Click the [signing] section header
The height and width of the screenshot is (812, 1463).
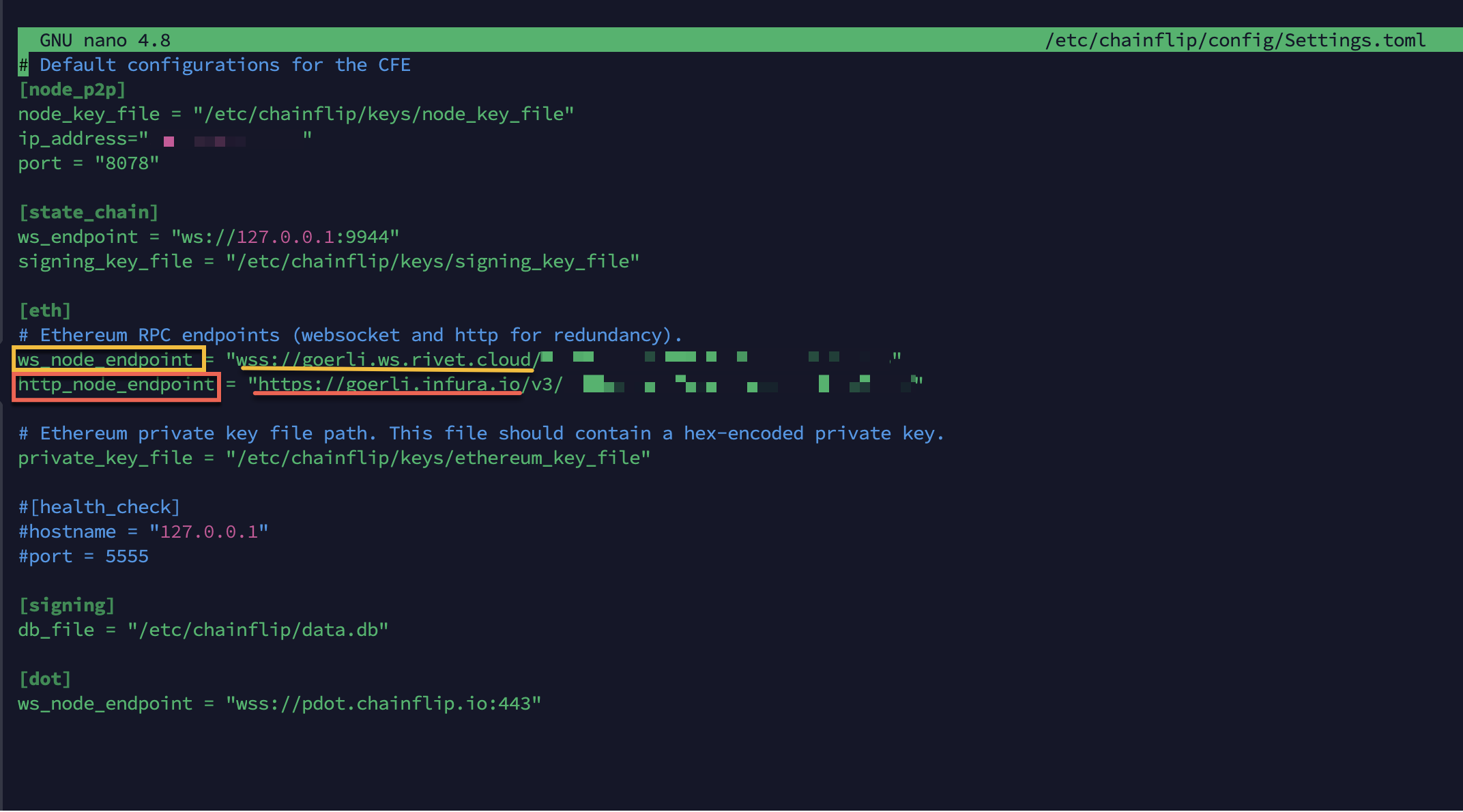click(x=67, y=605)
